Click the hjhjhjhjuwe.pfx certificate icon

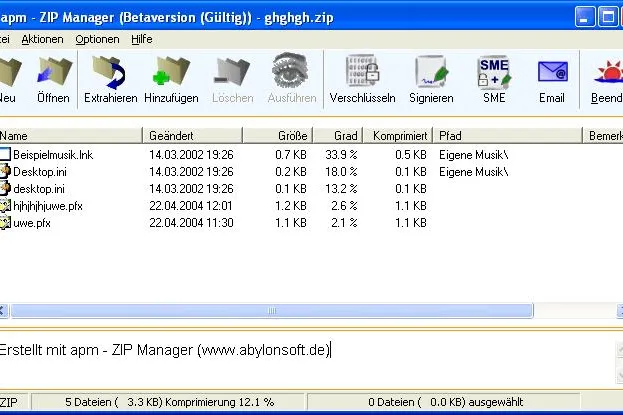[5, 206]
